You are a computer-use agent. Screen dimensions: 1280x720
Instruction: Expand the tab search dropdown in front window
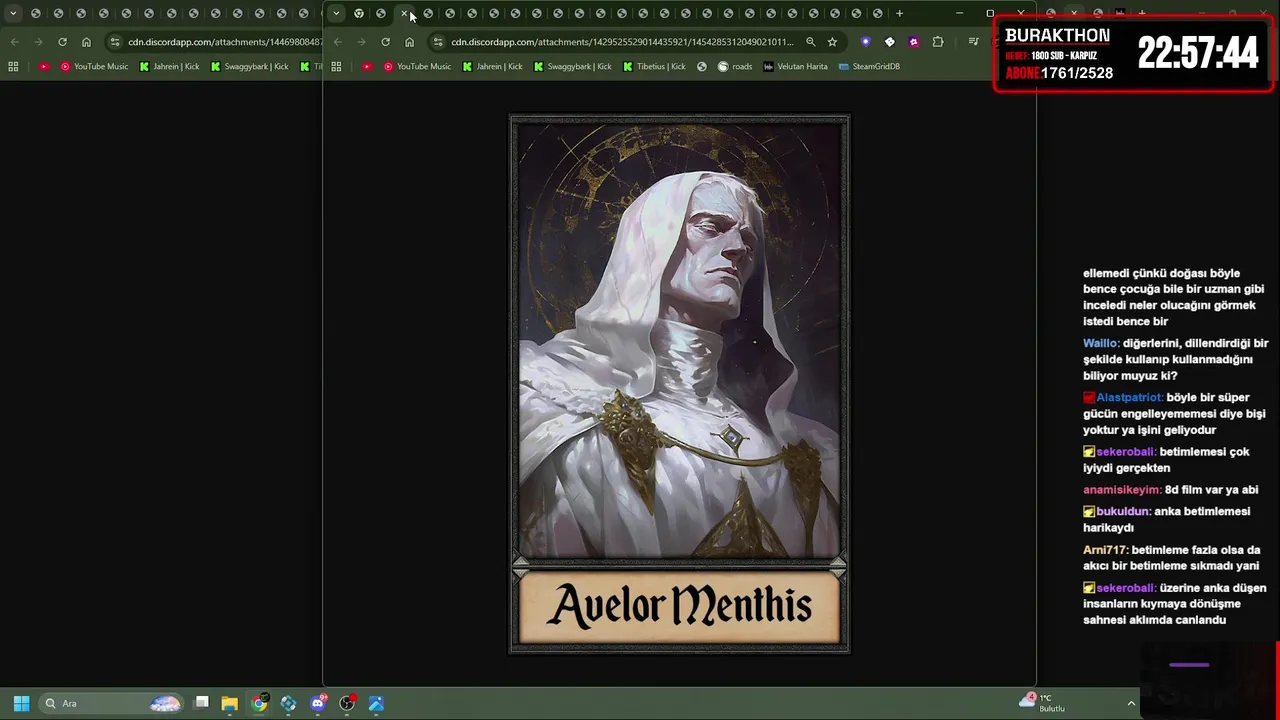tap(336, 13)
